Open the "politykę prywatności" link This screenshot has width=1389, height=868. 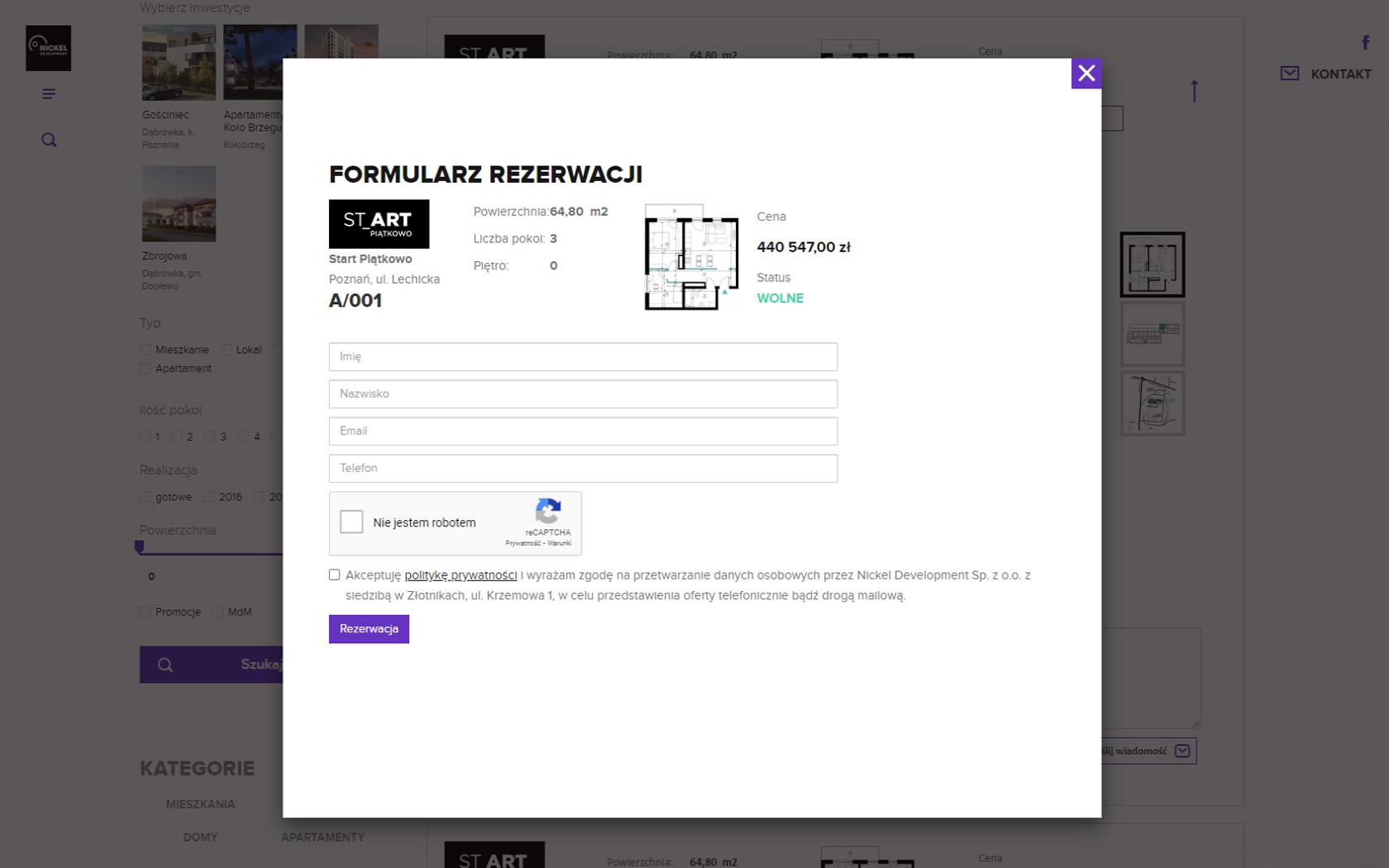tap(461, 575)
